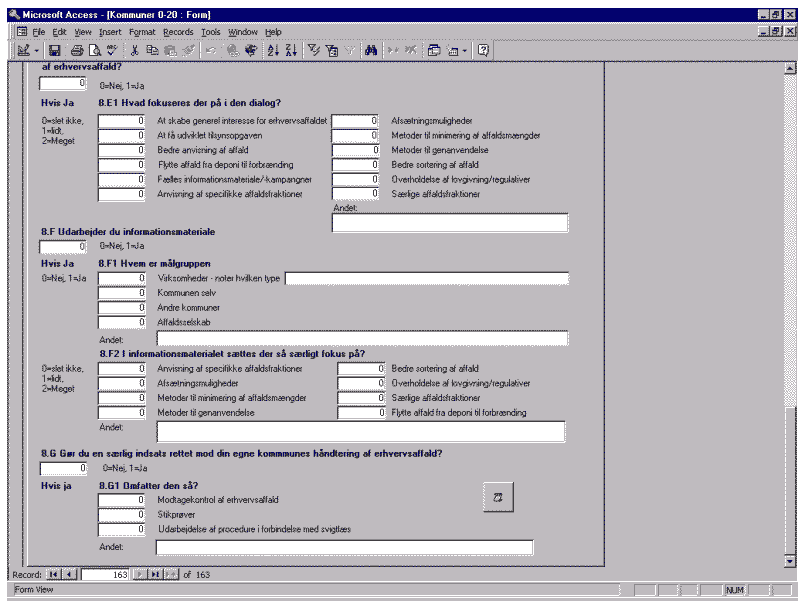Click the refresh button beside 8.G1 section
The image size is (806, 610).
point(498,497)
